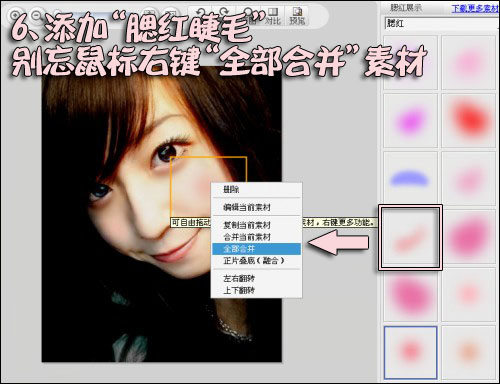The width and height of the screenshot is (500, 384).
Task: Click the 腮红 category field
Action: tap(441, 23)
